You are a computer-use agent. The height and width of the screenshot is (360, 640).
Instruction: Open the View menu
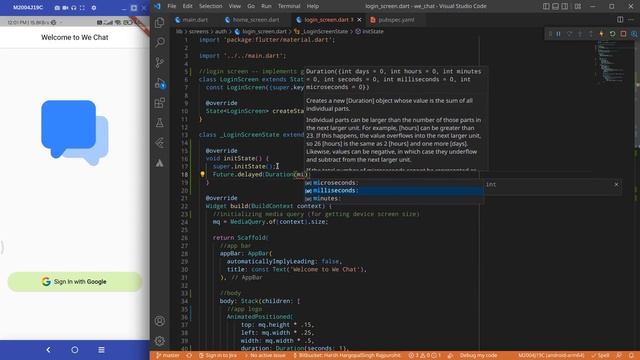pos(235,6)
